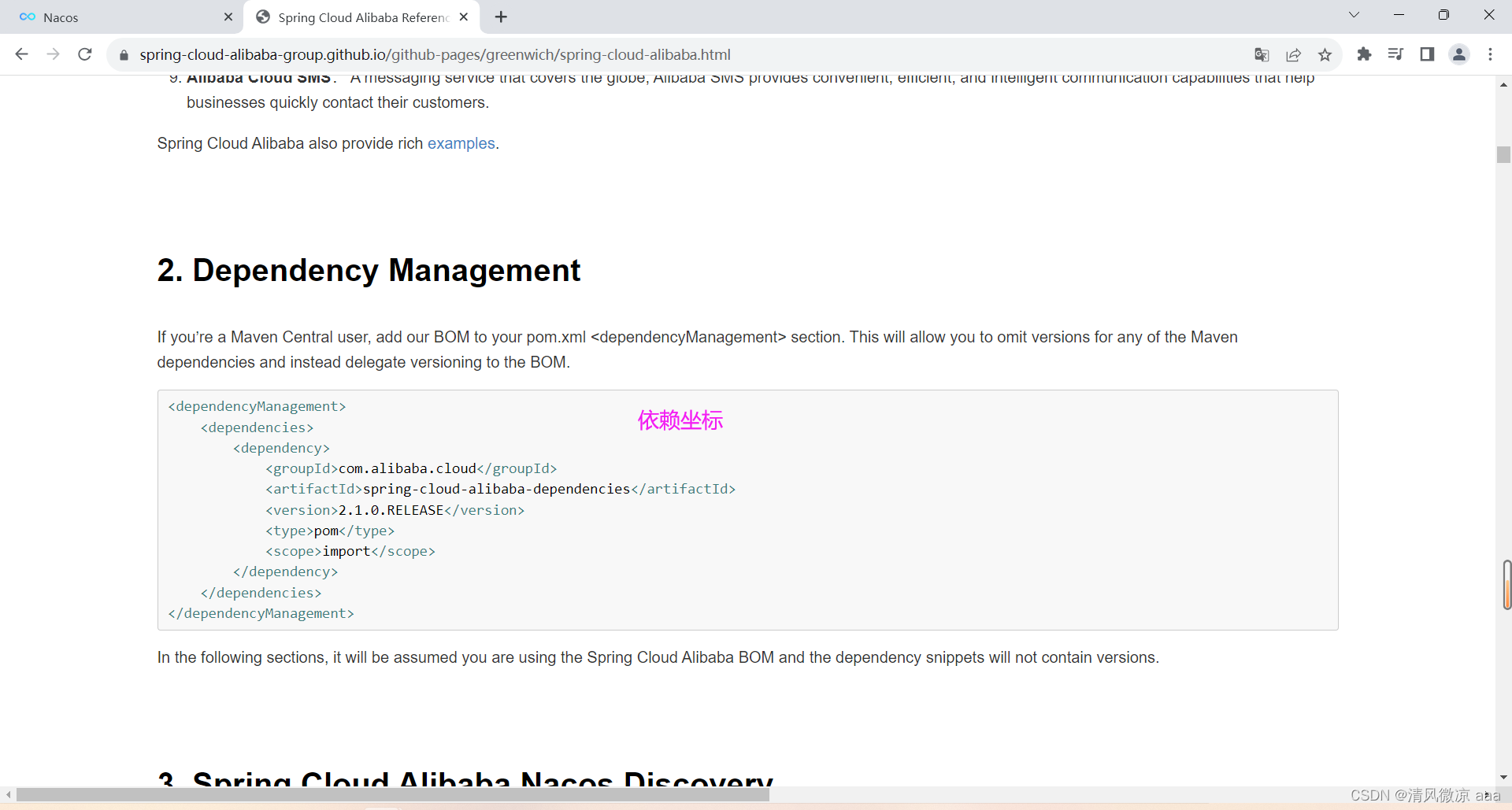The width and height of the screenshot is (1512, 810).
Task: Share this page
Action: (x=1293, y=54)
